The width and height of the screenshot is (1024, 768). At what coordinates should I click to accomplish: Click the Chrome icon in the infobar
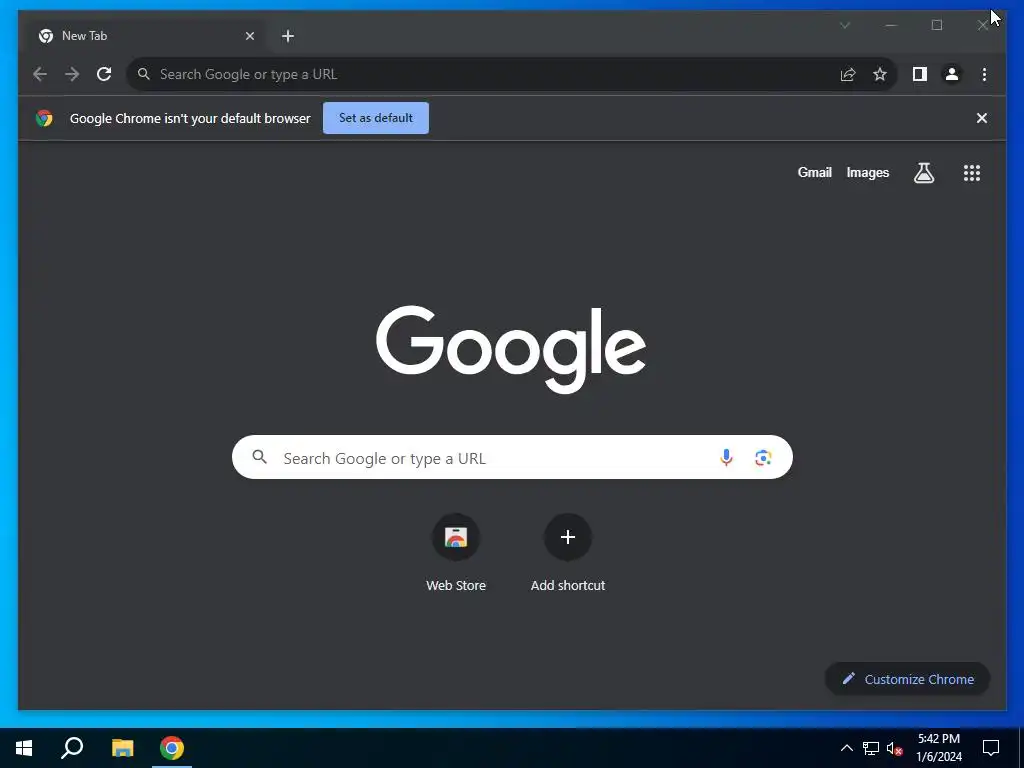[44, 118]
